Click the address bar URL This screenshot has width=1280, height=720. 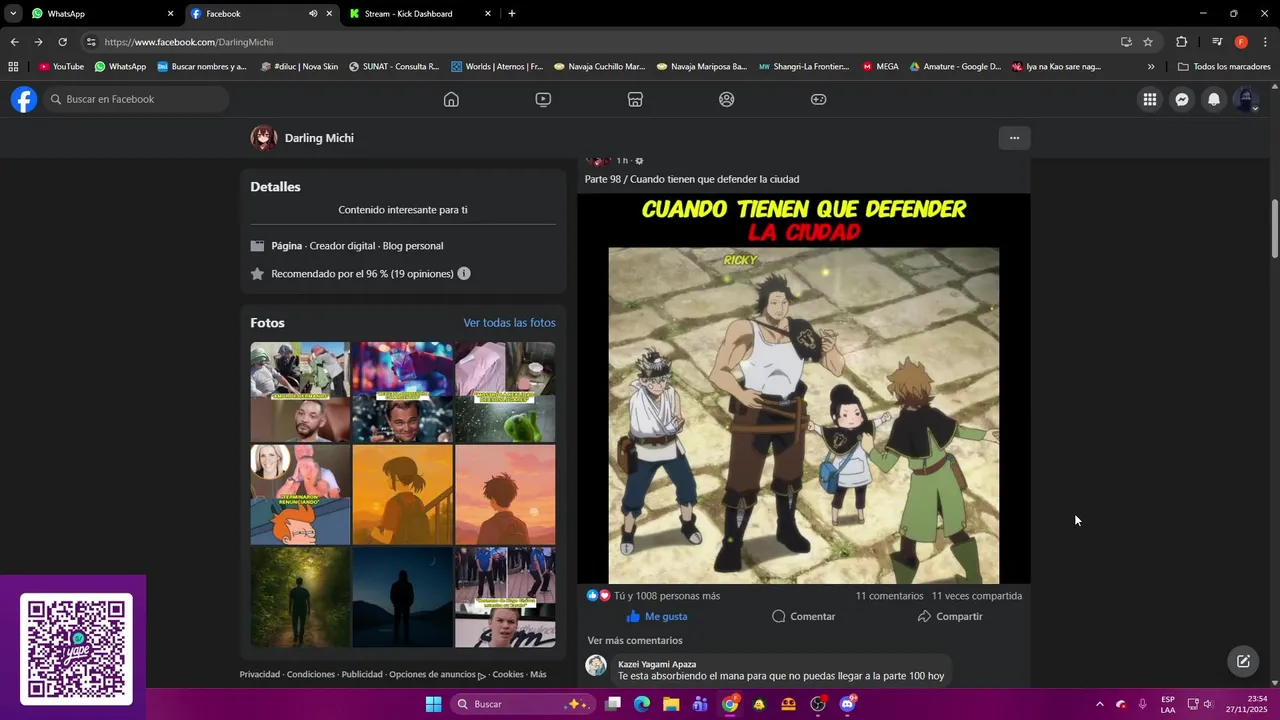pos(188,42)
